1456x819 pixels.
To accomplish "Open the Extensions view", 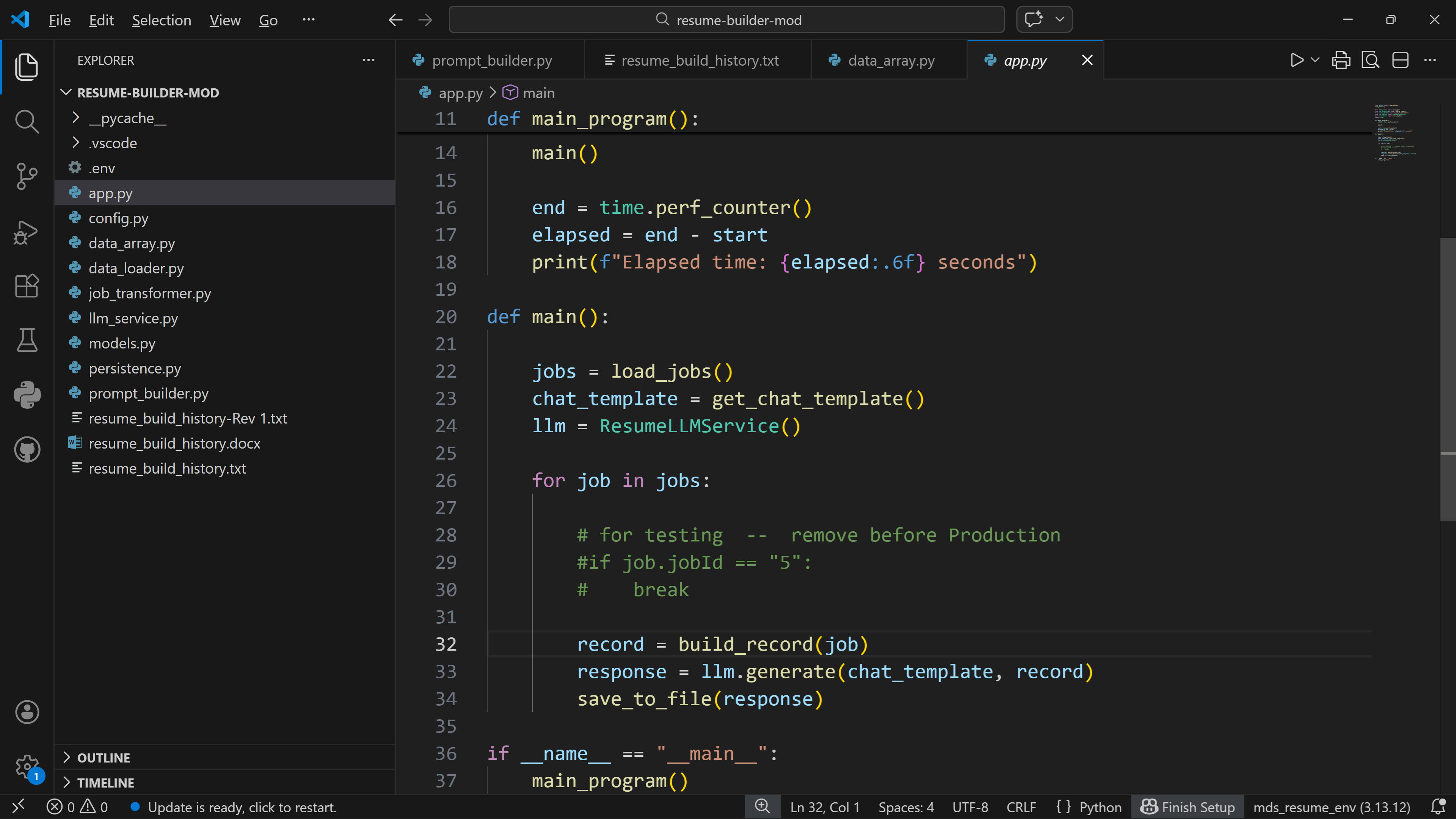I will click(27, 286).
